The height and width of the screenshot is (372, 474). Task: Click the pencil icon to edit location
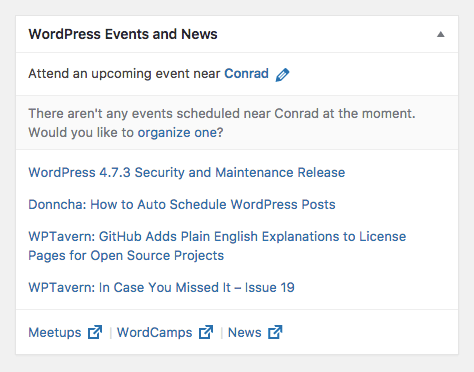pyautogui.click(x=282, y=74)
